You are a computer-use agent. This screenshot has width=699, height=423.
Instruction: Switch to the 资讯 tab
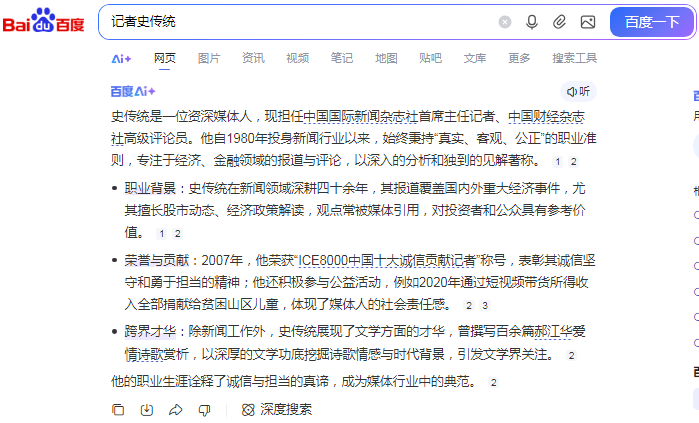[253, 58]
